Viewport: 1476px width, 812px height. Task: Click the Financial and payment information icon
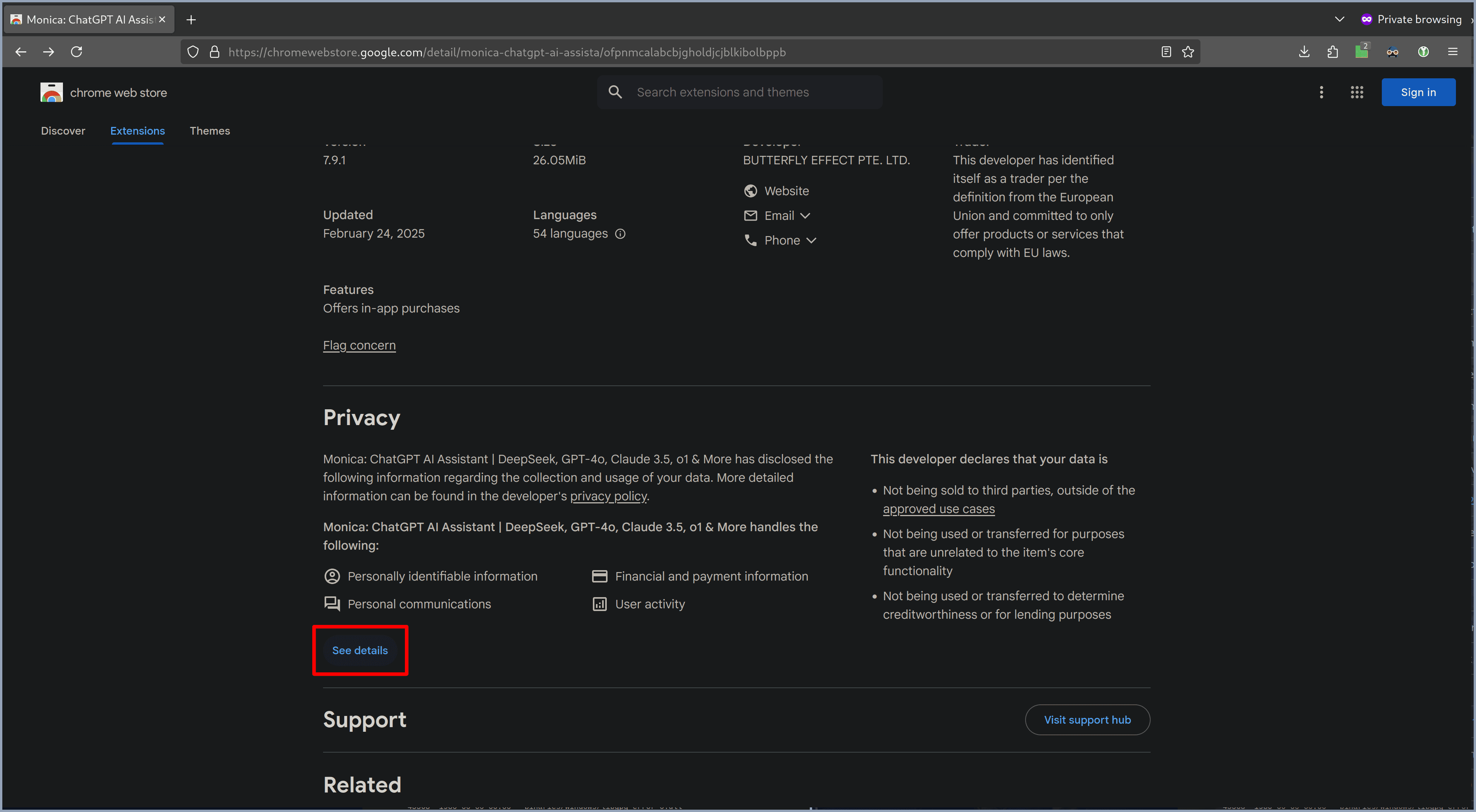click(x=599, y=576)
